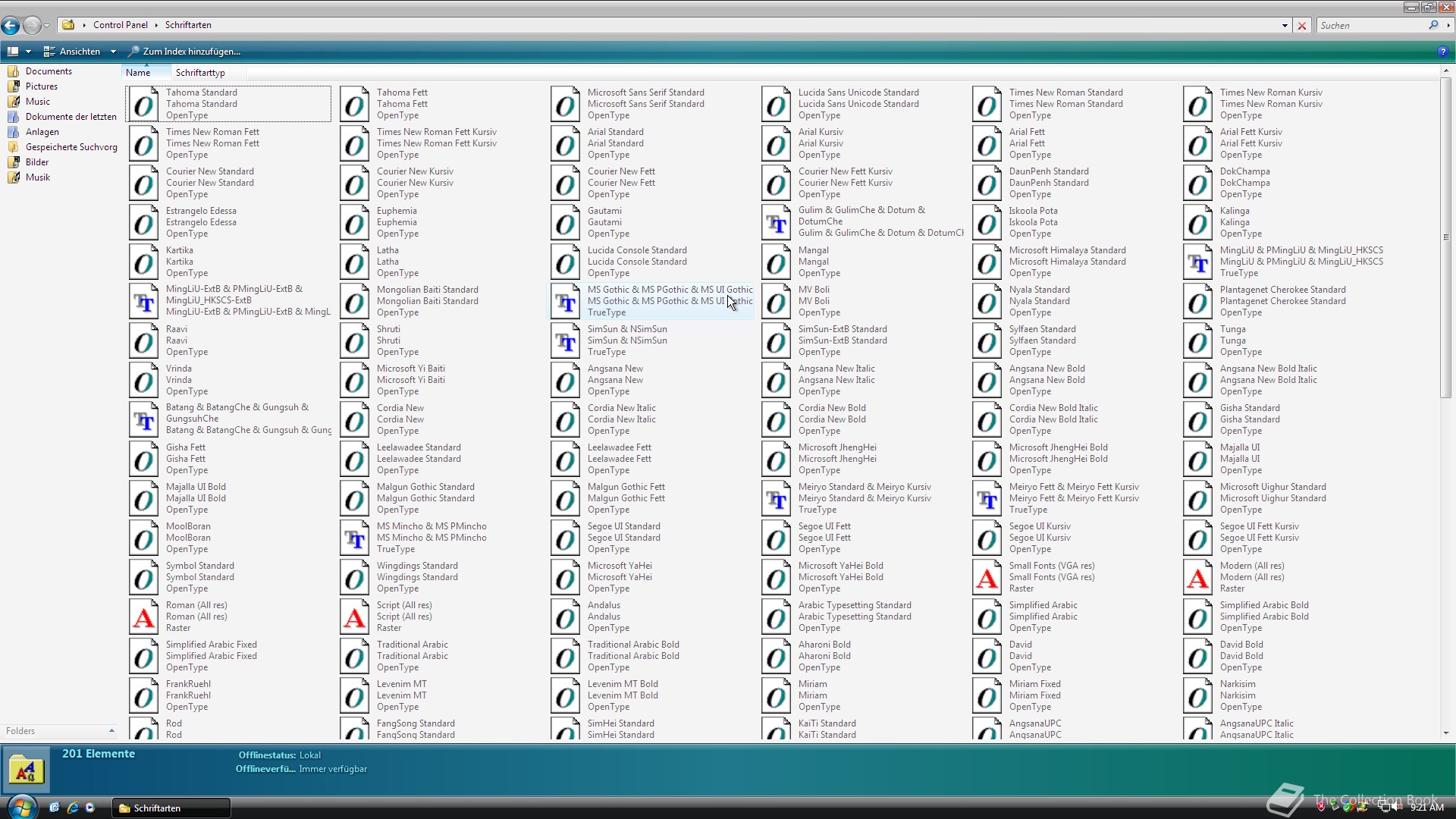1456x819 pixels.
Task: Click the system tray clock
Action: [x=1426, y=808]
